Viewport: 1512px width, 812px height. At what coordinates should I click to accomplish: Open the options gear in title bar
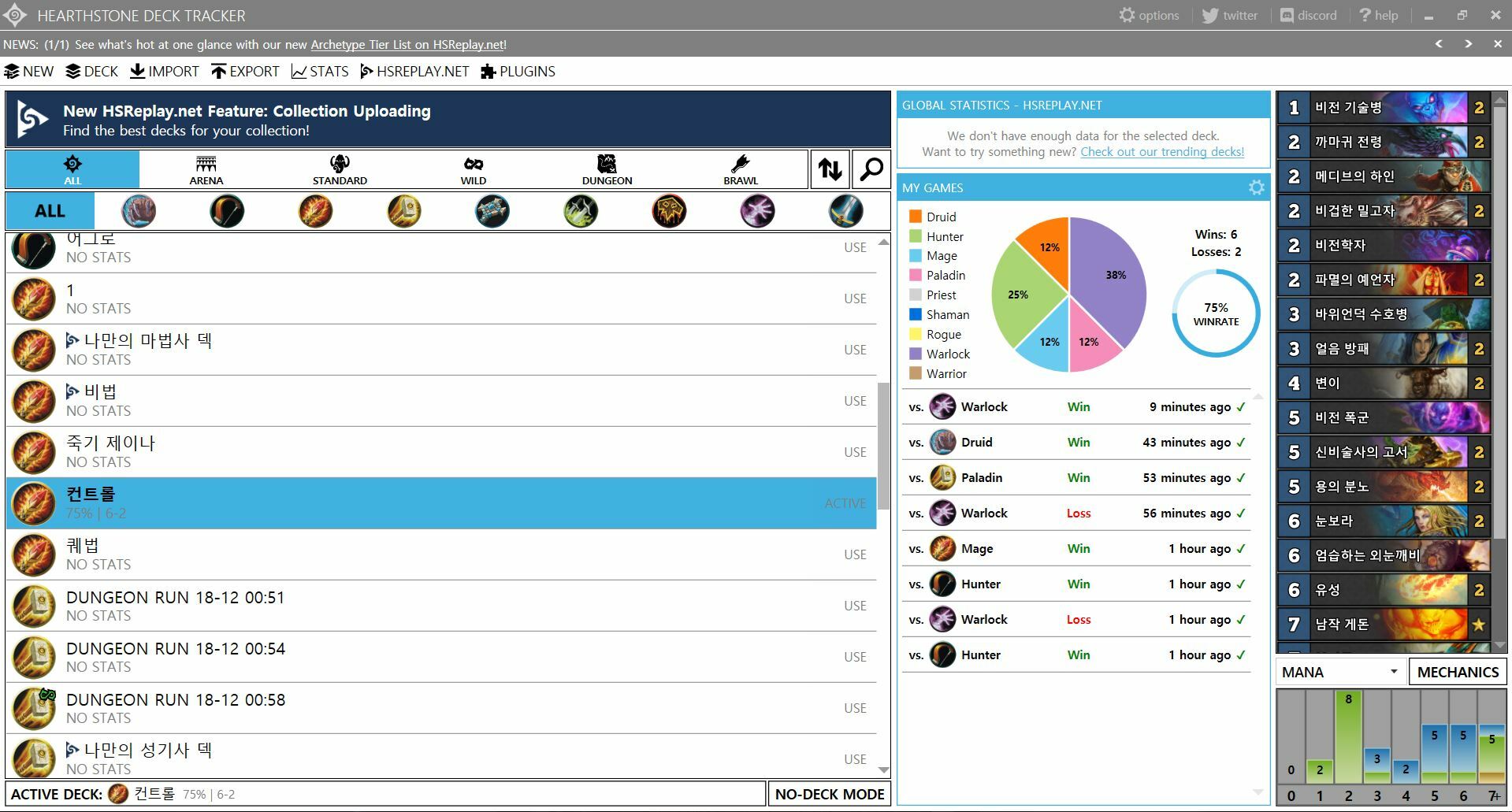click(x=1149, y=15)
